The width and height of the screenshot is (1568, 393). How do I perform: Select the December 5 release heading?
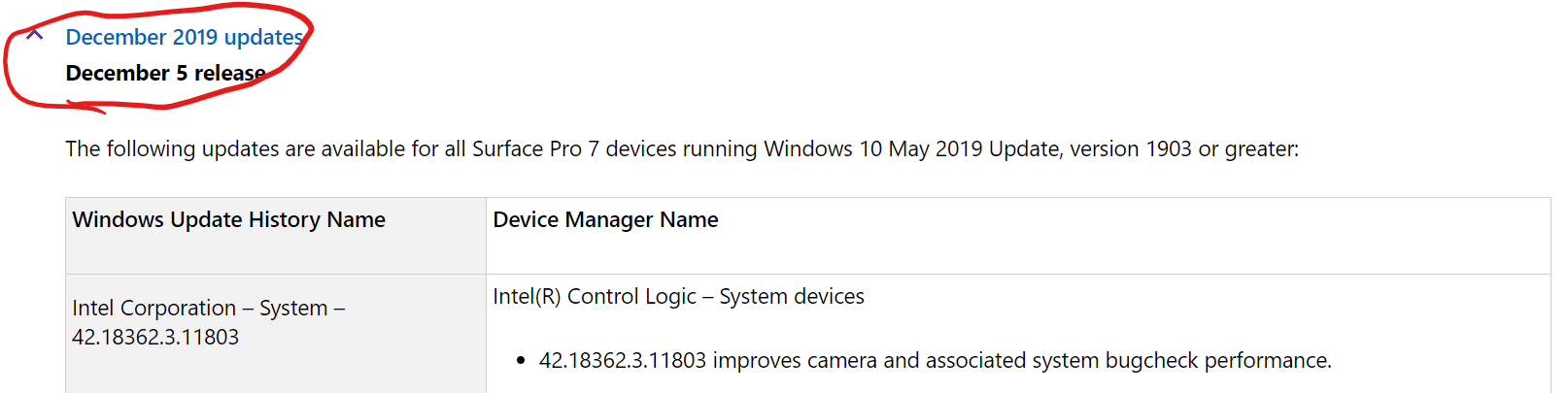(165, 73)
